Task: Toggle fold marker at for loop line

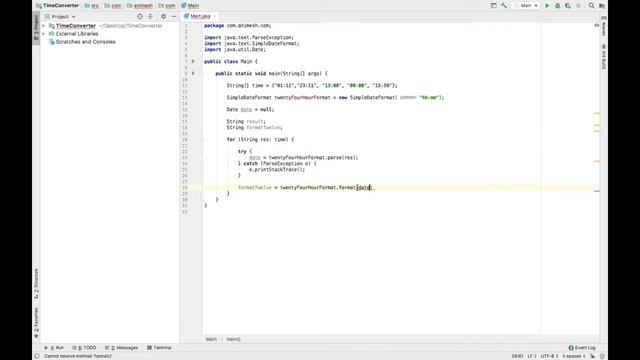Action: click(202, 140)
